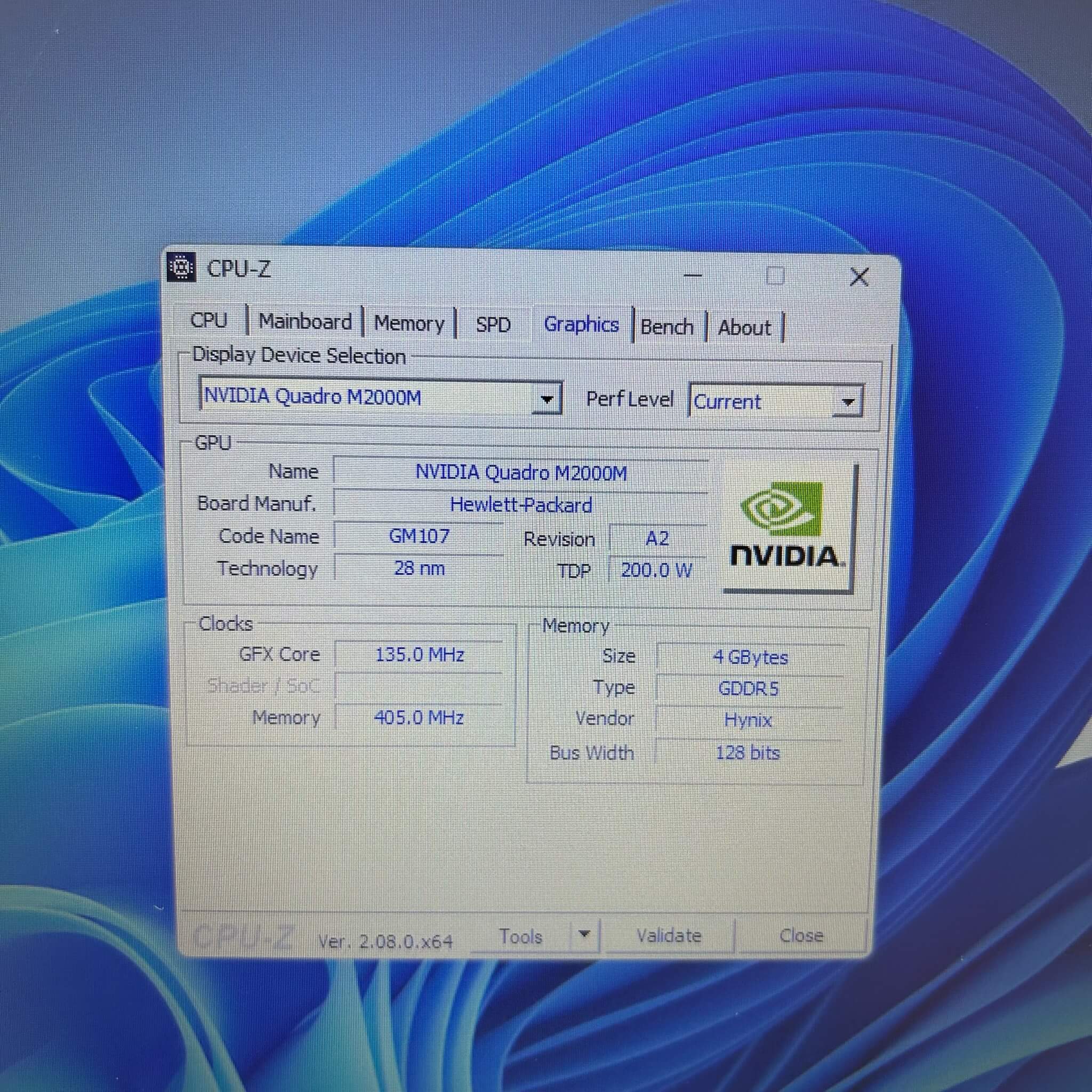Click the Hynix vendor value
This screenshot has height=1092, width=1092.
(748, 720)
